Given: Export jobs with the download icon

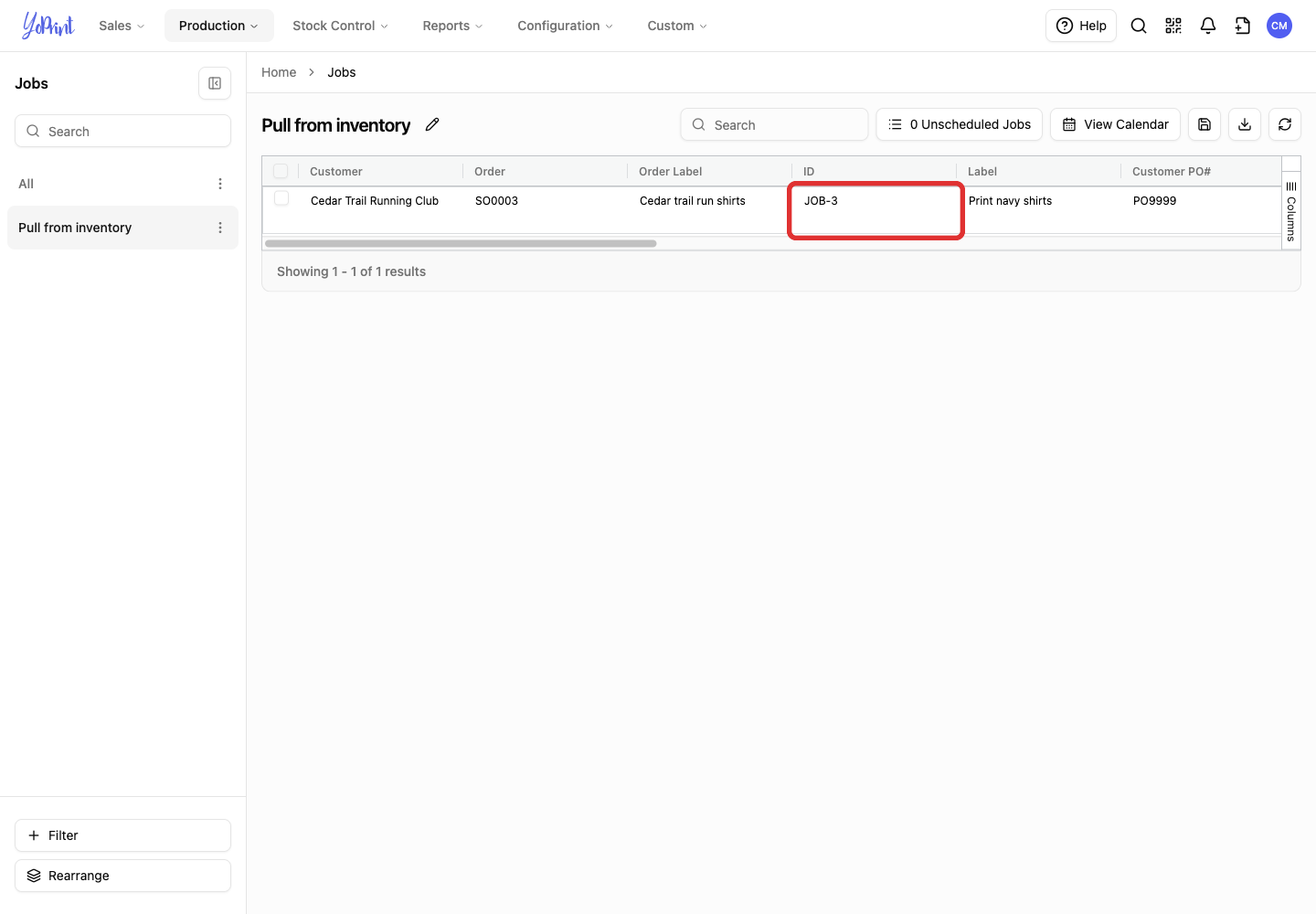Looking at the screenshot, I should (1245, 124).
